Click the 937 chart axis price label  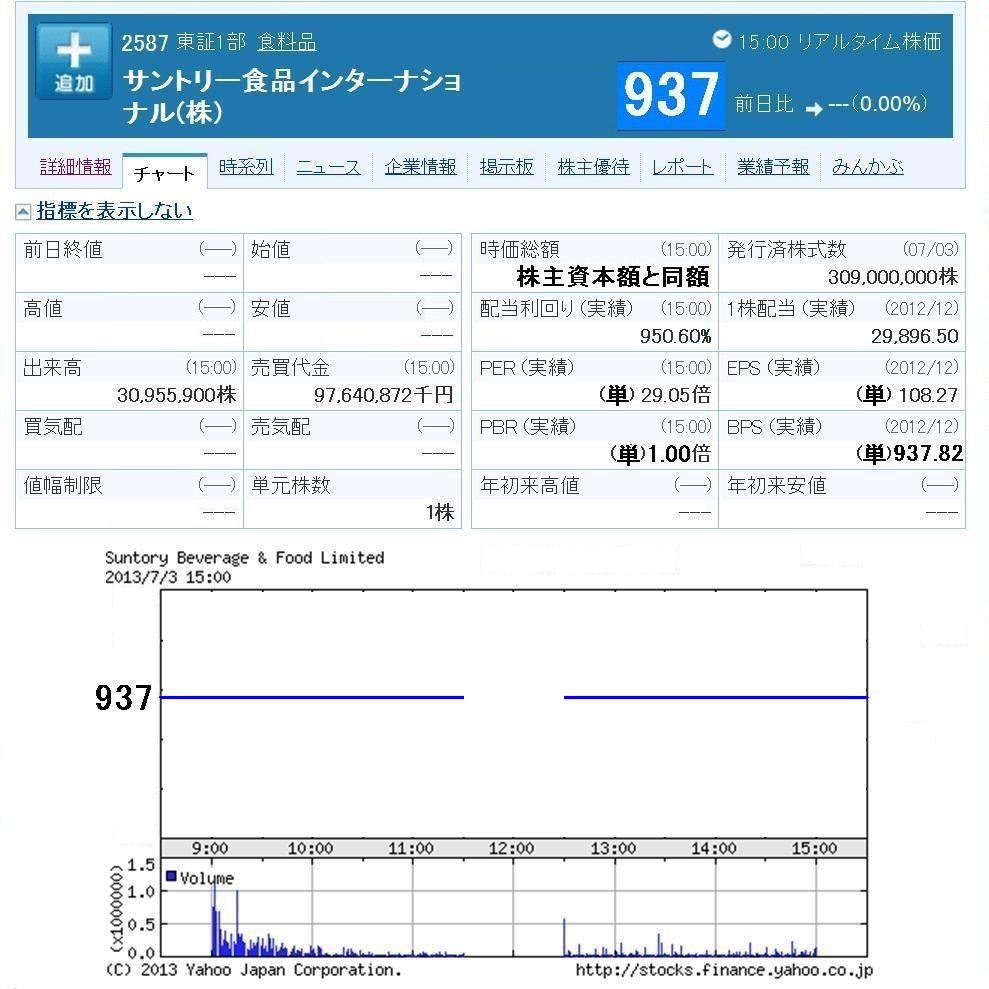(123, 698)
